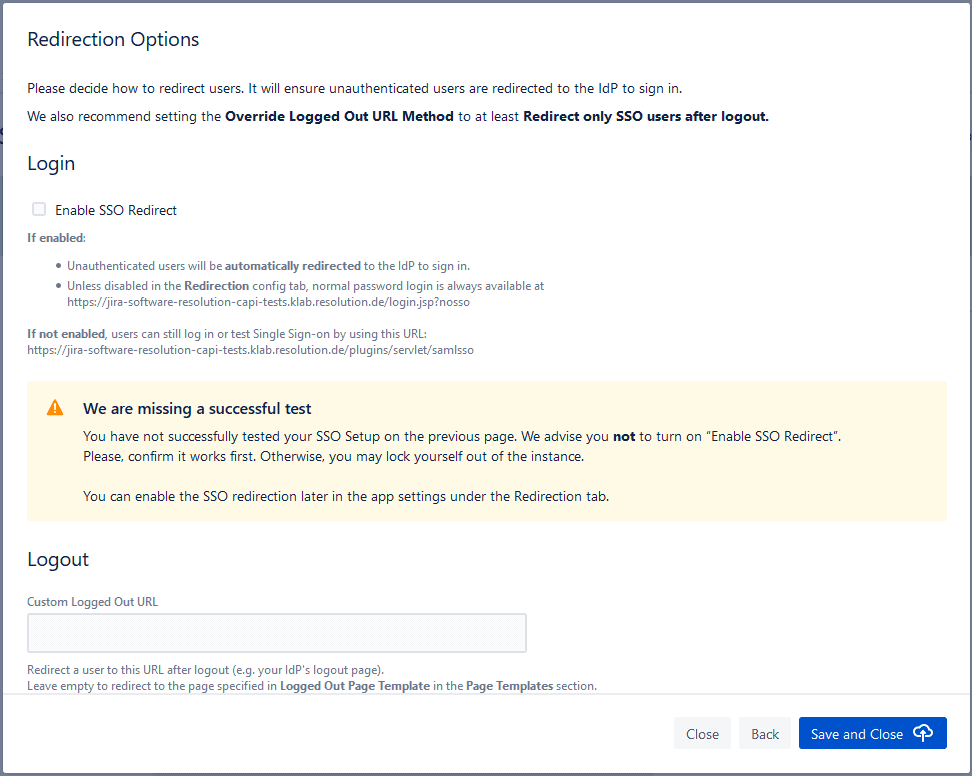Click inside the Custom Logged Out URL field
This screenshot has width=972, height=776.
click(276, 632)
